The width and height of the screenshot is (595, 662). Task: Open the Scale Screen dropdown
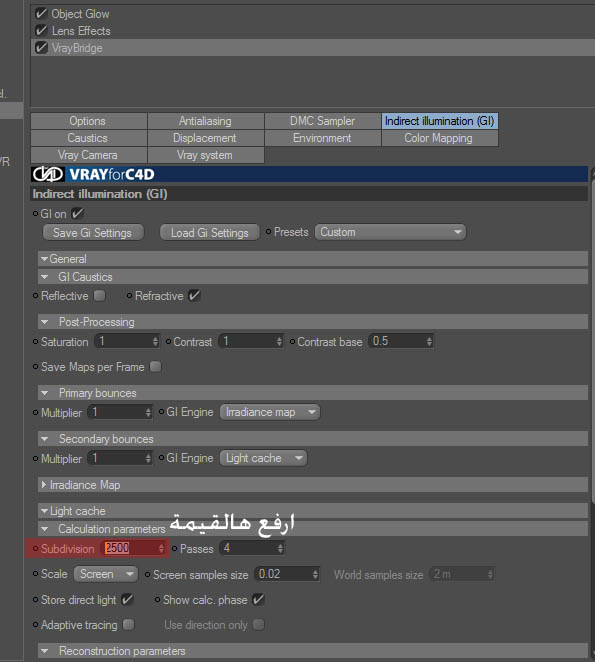point(106,574)
